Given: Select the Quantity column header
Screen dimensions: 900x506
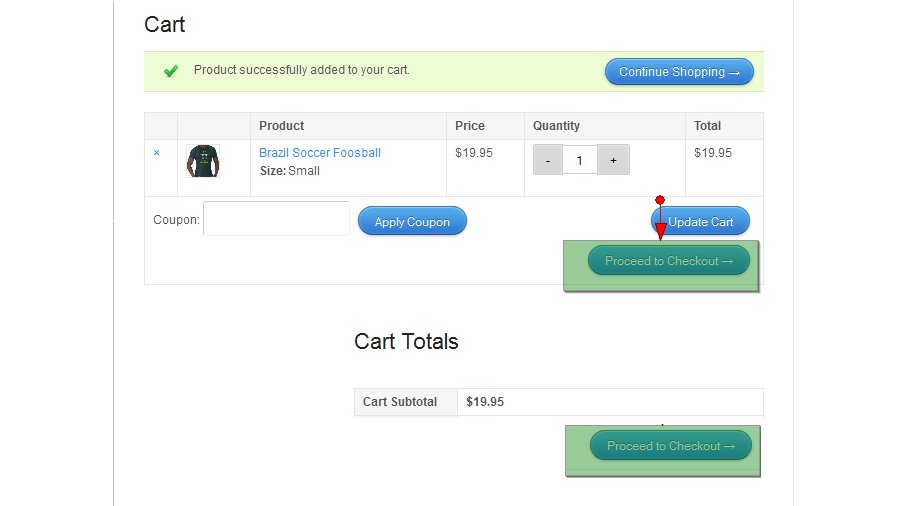Looking at the screenshot, I should click(556, 126).
